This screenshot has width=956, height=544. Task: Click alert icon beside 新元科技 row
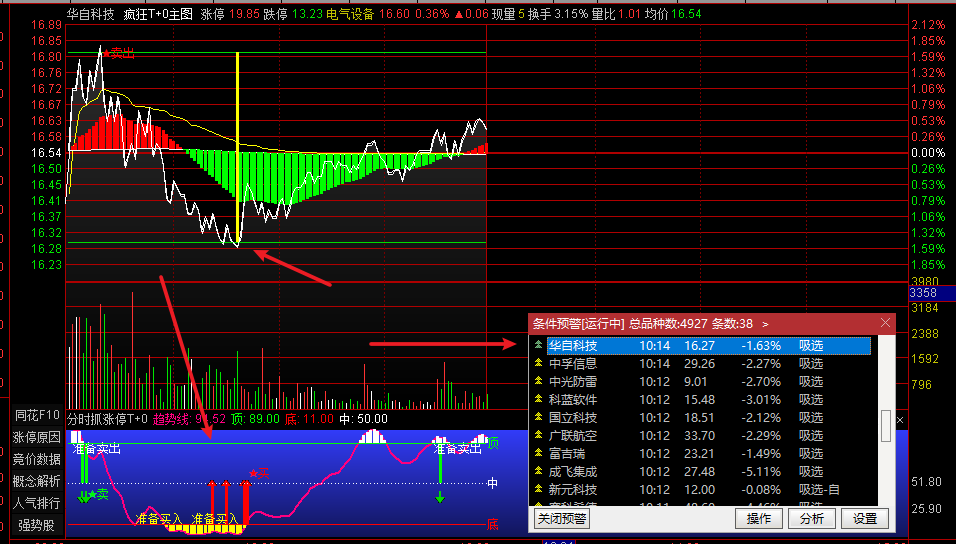point(538,490)
